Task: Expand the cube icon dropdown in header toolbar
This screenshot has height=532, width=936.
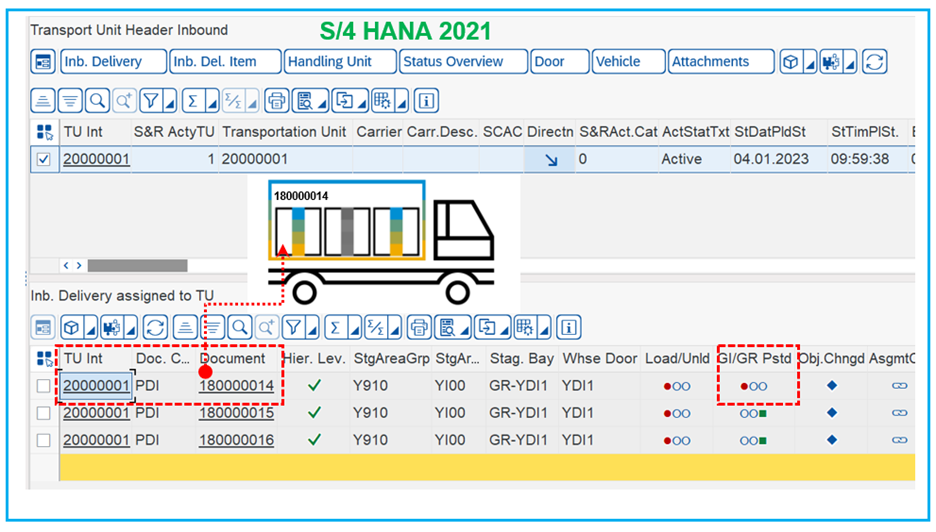Action: [810, 62]
